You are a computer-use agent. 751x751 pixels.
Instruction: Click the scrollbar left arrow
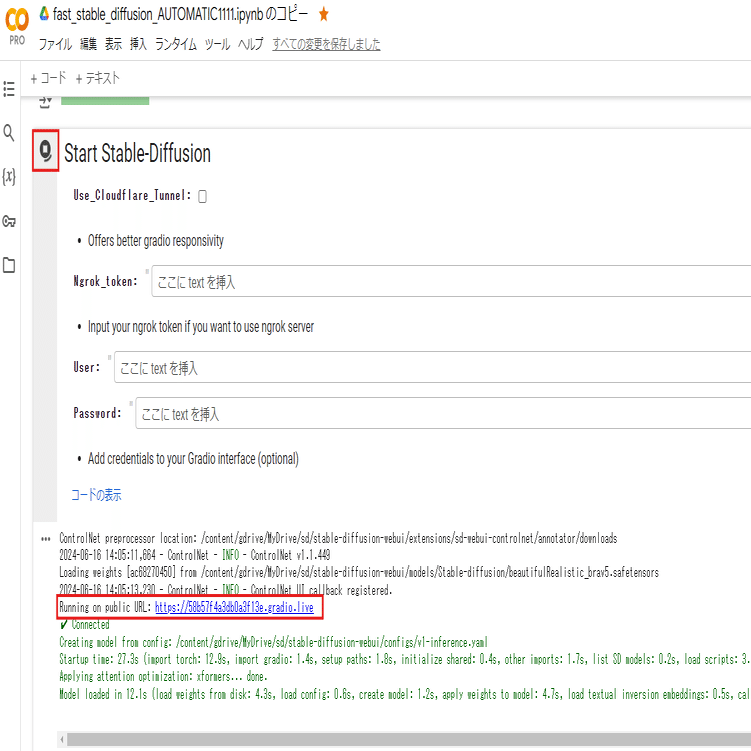pyautogui.click(x=62, y=739)
